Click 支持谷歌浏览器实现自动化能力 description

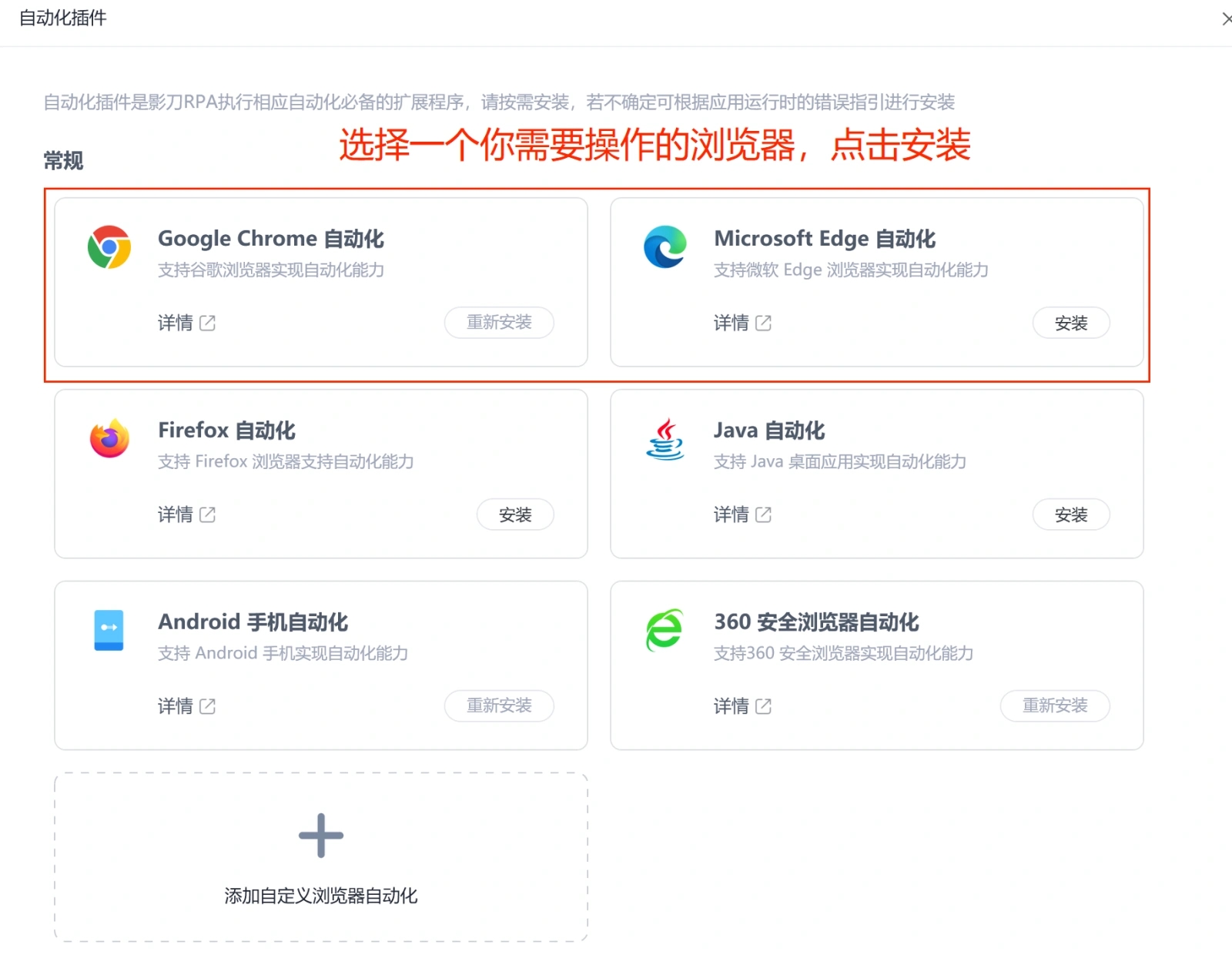[x=271, y=270]
